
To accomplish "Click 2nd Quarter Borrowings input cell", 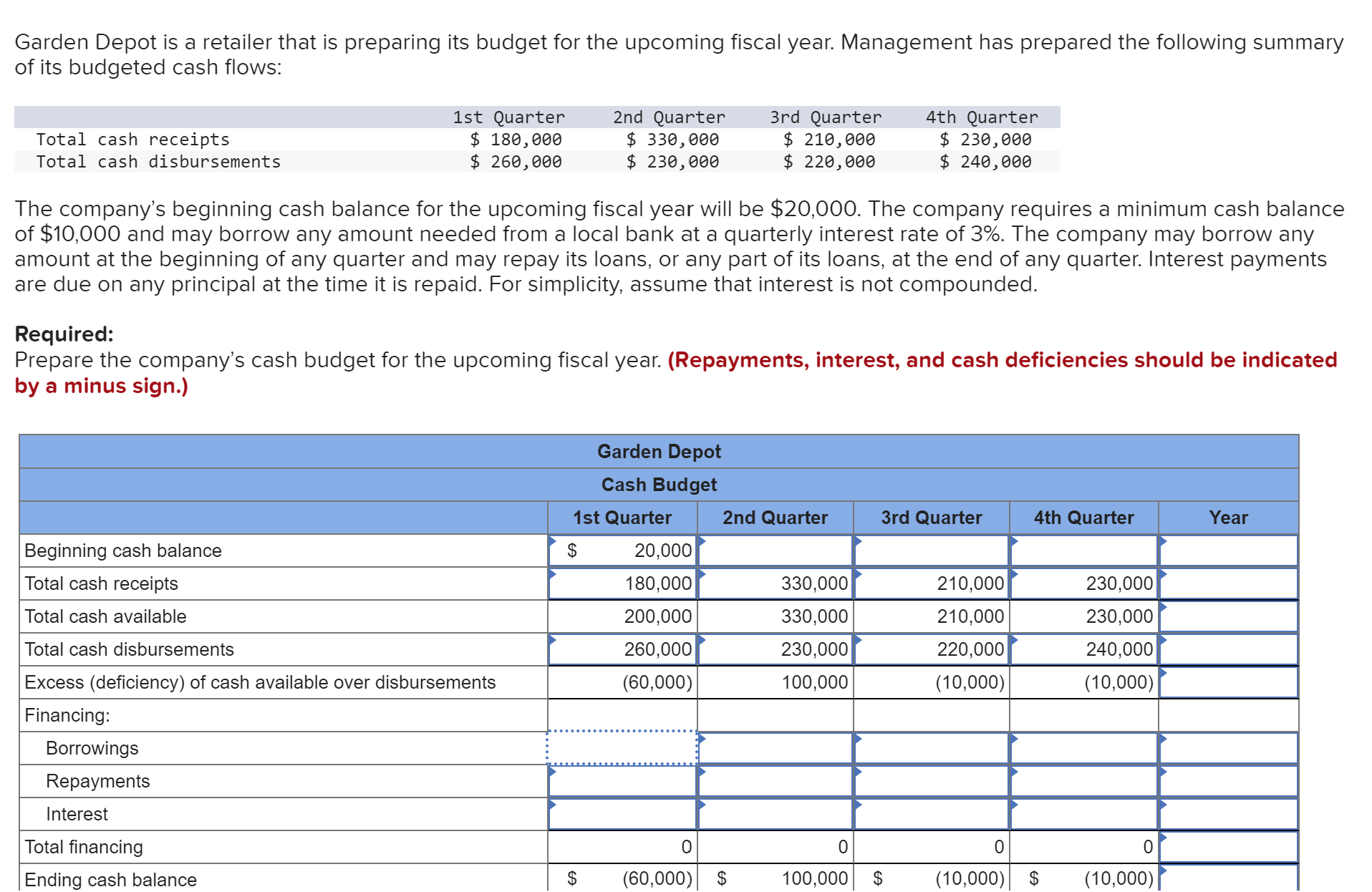I will [x=776, y=748].
